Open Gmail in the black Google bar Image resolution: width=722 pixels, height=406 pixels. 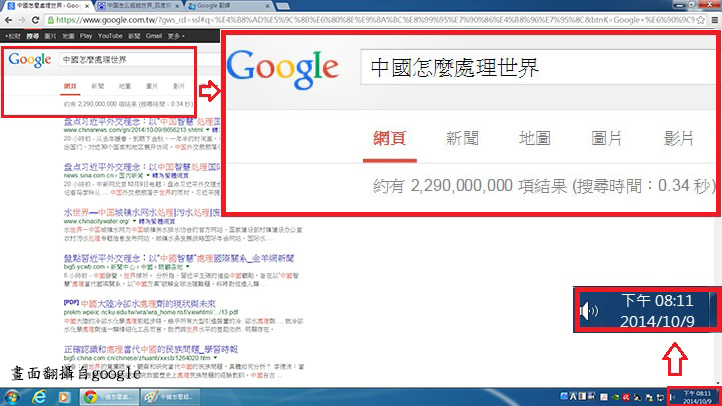pos(154,36)
